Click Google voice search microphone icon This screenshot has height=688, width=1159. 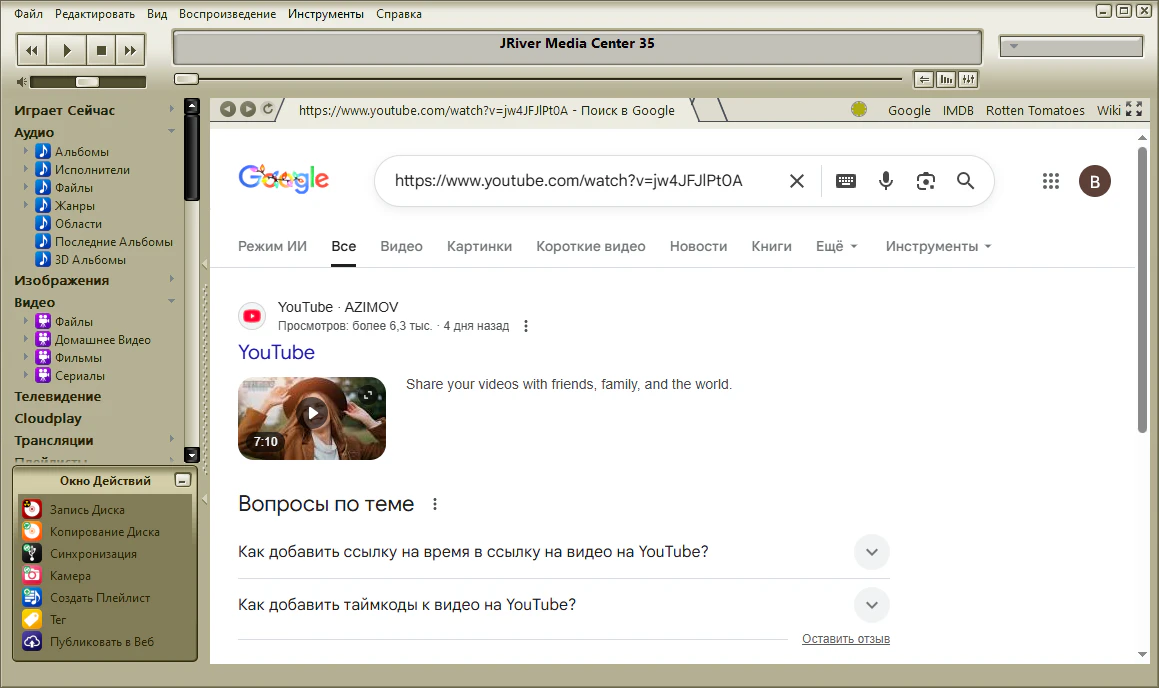885,181
